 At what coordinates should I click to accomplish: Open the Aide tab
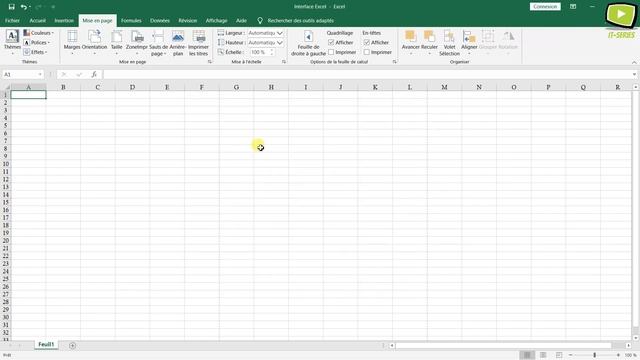point(241,20)
